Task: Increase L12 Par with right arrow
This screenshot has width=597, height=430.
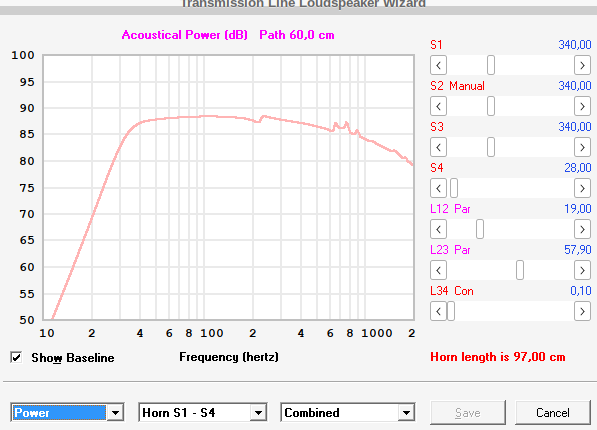Action: [582, 229]
